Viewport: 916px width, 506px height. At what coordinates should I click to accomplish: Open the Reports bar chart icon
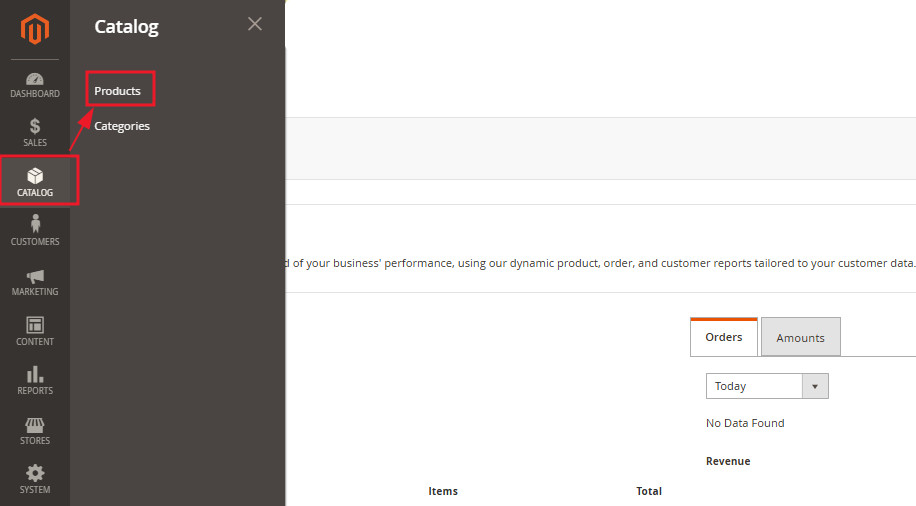pyautogui.click(x=35, y=374)
